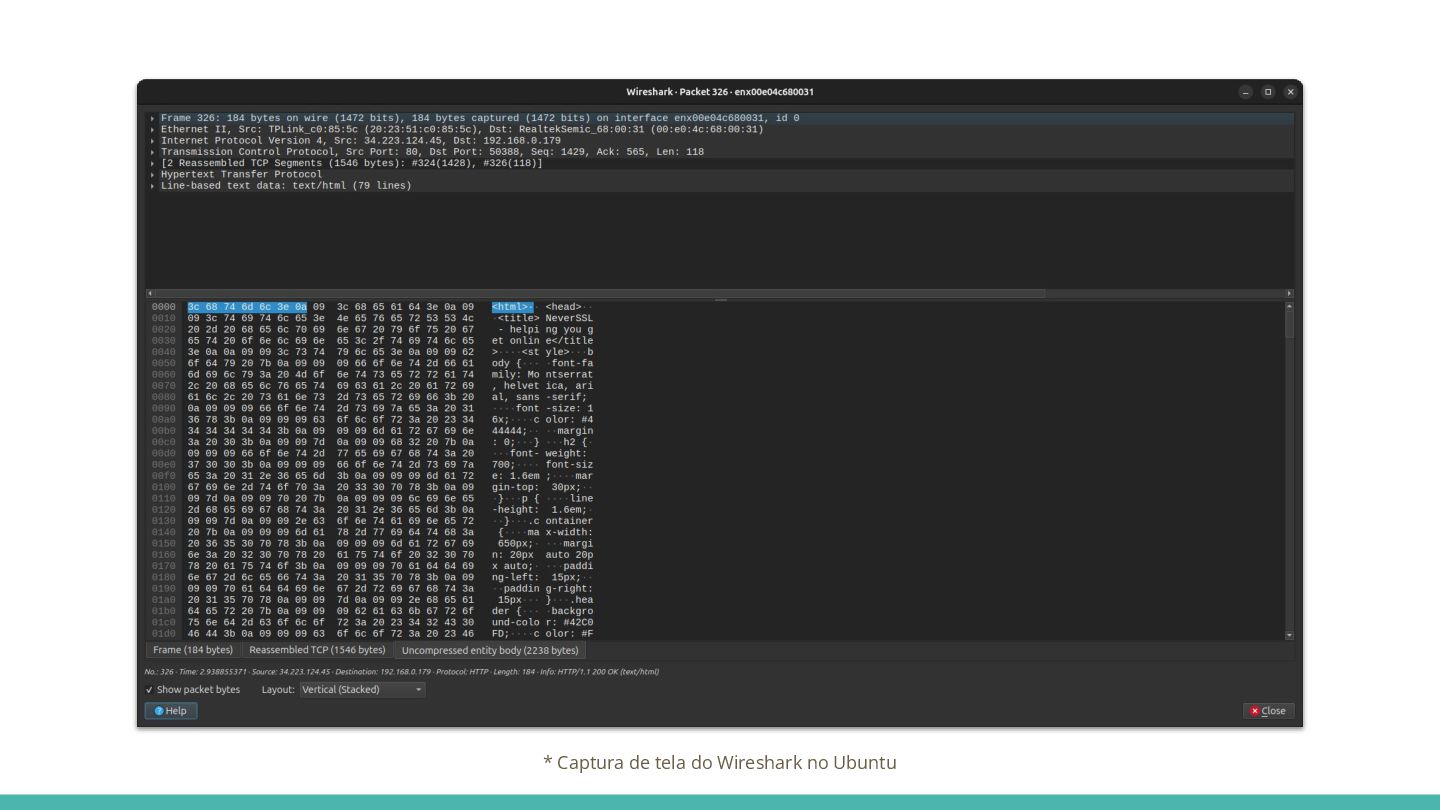Open Uncompressed entity body (2238 bytes) tab
This screenshot has width=1440, height=810.
click(489, 650)
